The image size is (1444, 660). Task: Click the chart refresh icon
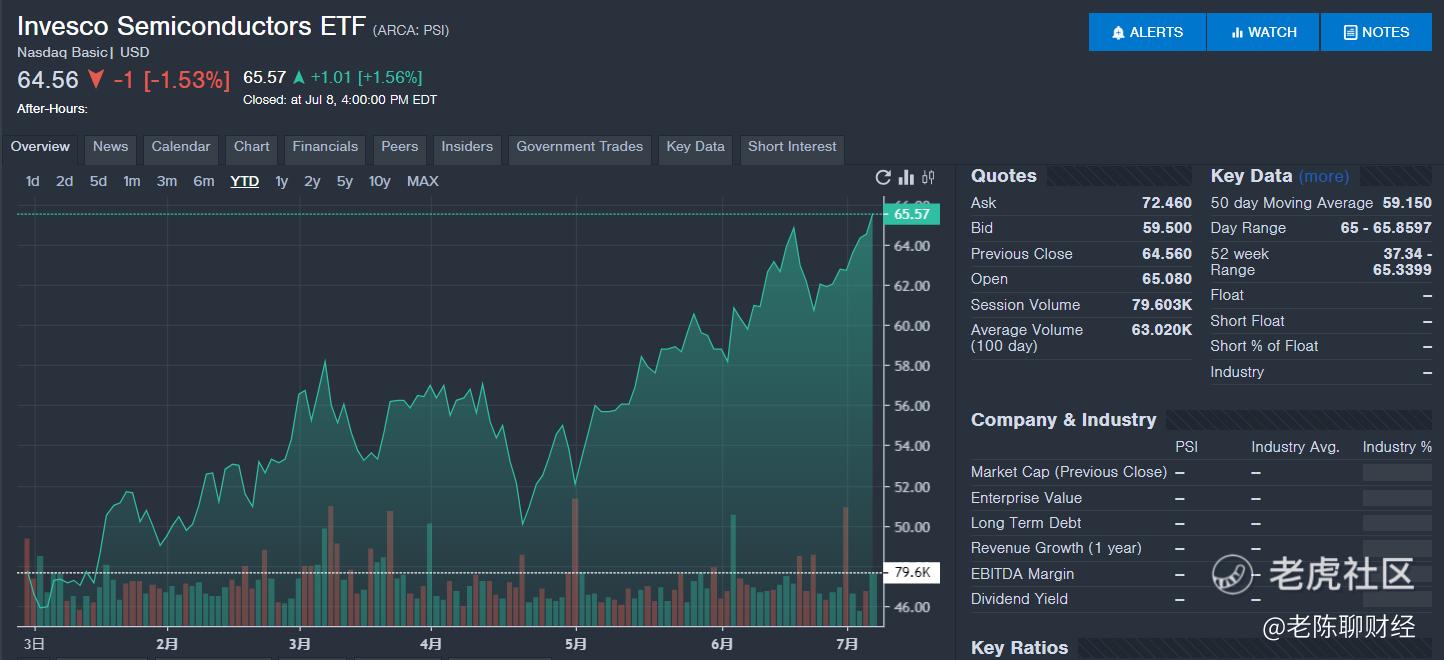click(883, 178)
